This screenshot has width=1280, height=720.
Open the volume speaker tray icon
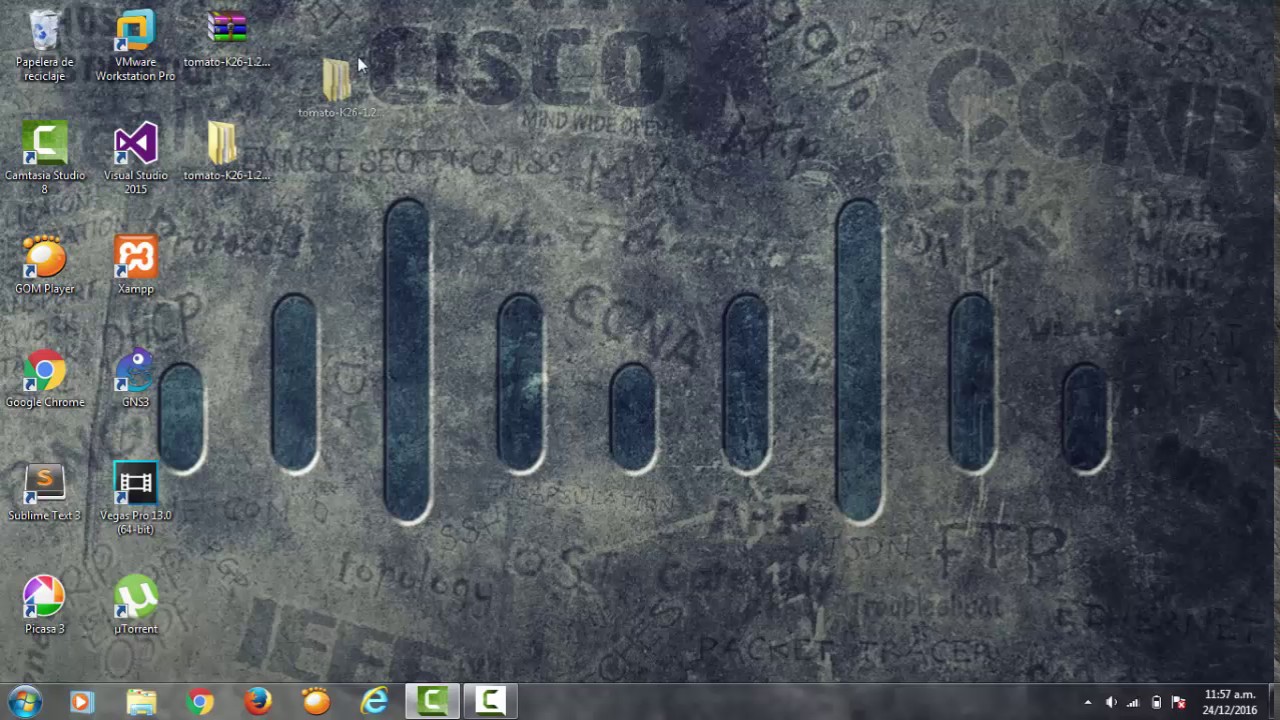[x=1111, y=702]
